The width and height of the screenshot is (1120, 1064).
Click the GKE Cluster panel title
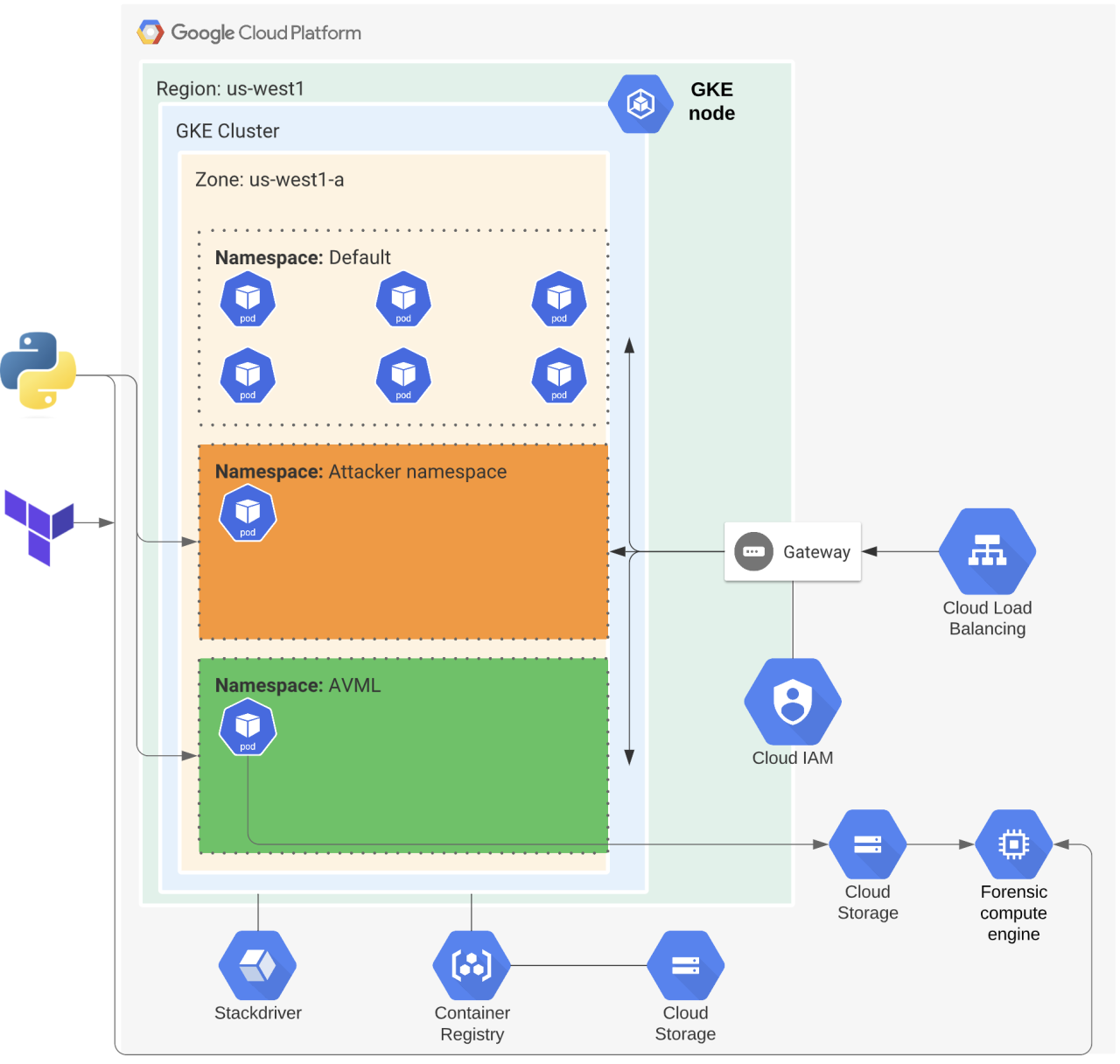(x=226, y=130)
